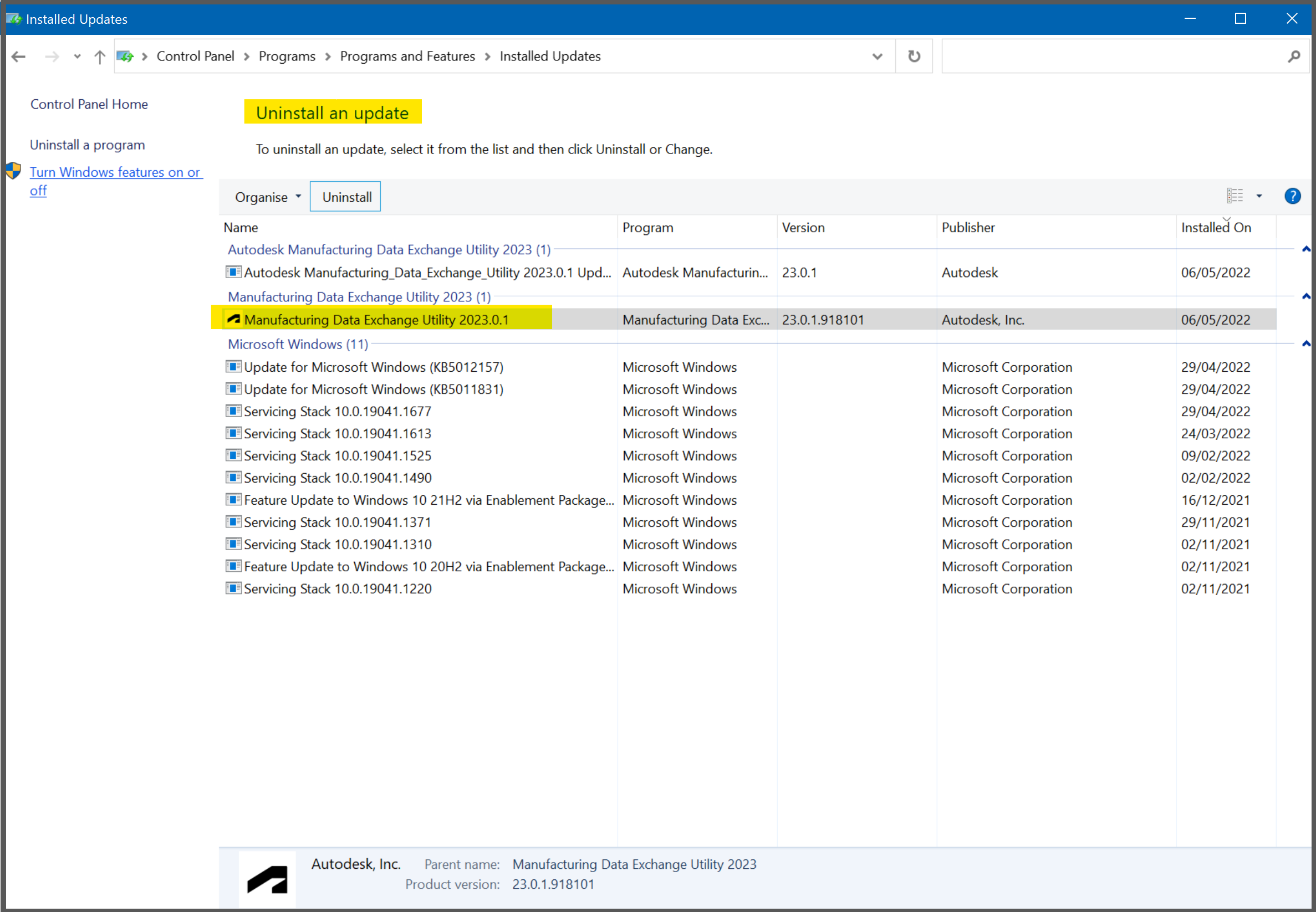Select Servicing Stack 10.0.19041.1677
The height and width of the screenshot is (912, 1316).
tap(748, 412)
